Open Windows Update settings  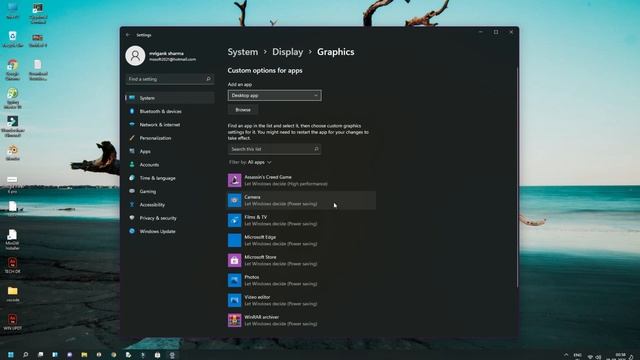click(x=170, y=231)
